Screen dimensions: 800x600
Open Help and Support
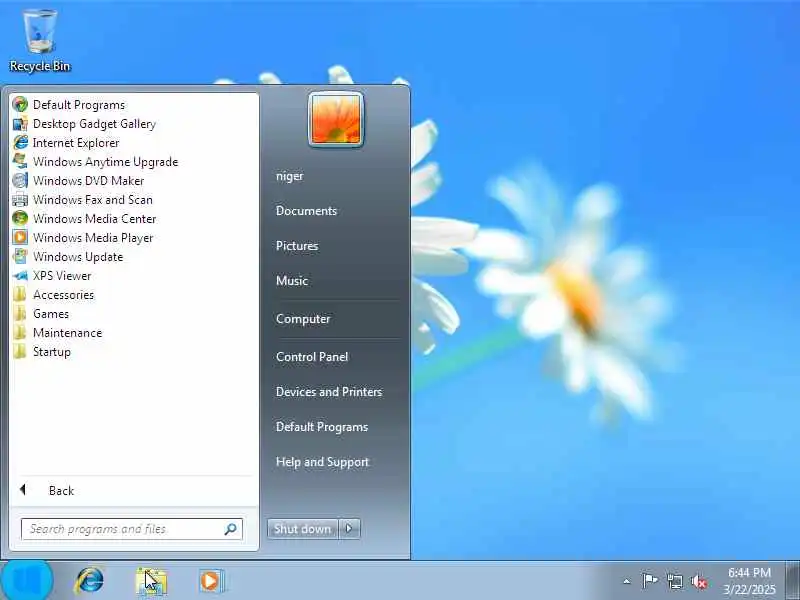click(x=322, y=462)
